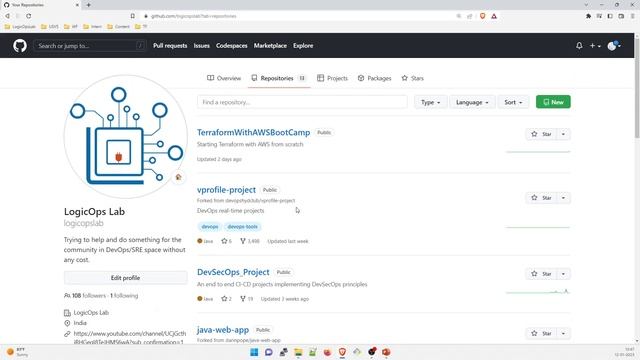
Task: Go to Explore
Action: (x=303, y=46)
